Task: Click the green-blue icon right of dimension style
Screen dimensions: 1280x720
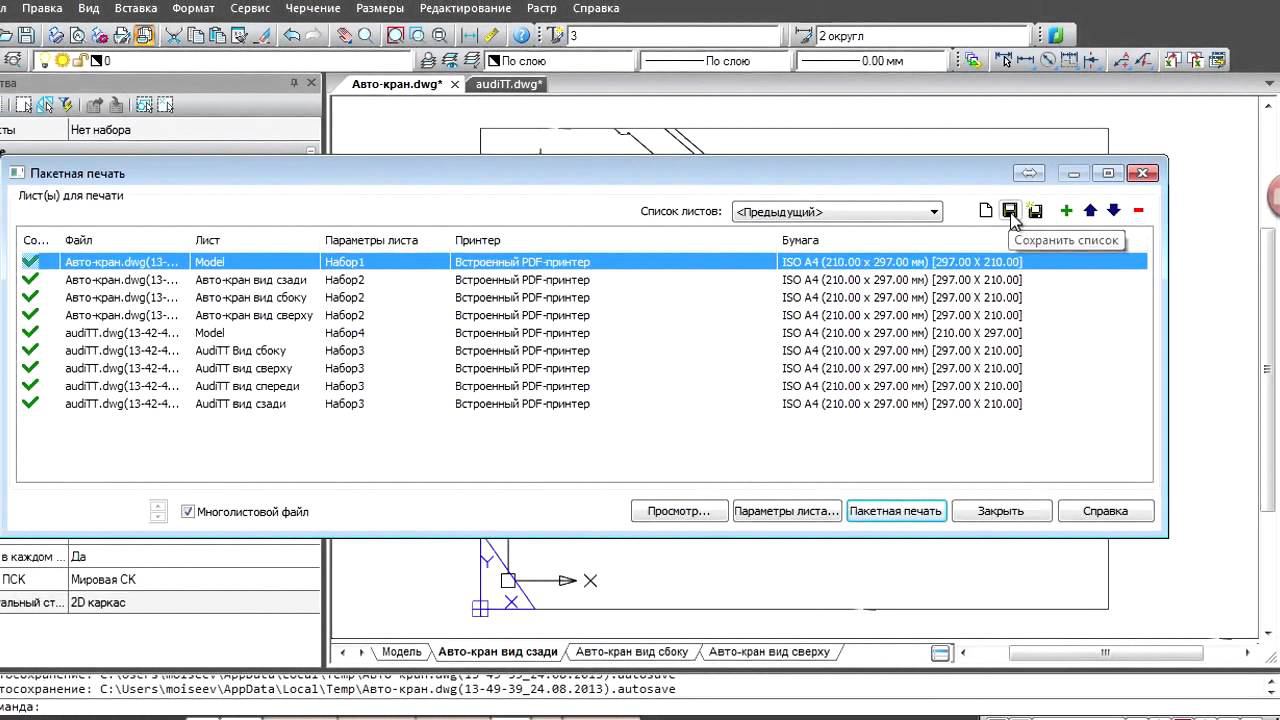Action: pos(1056,35)
